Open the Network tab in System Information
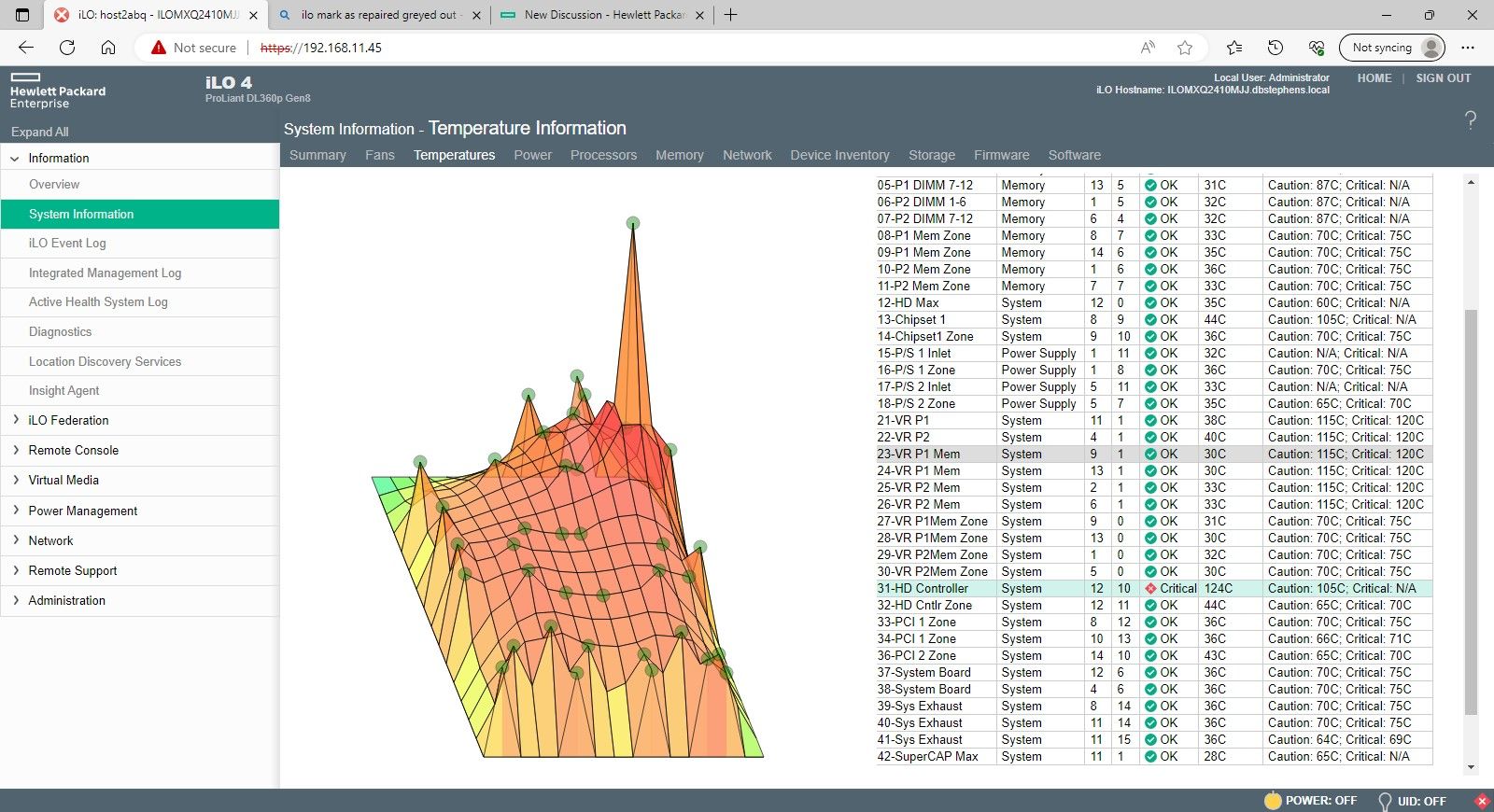The image size is (1494, 812). click(747, 155)
